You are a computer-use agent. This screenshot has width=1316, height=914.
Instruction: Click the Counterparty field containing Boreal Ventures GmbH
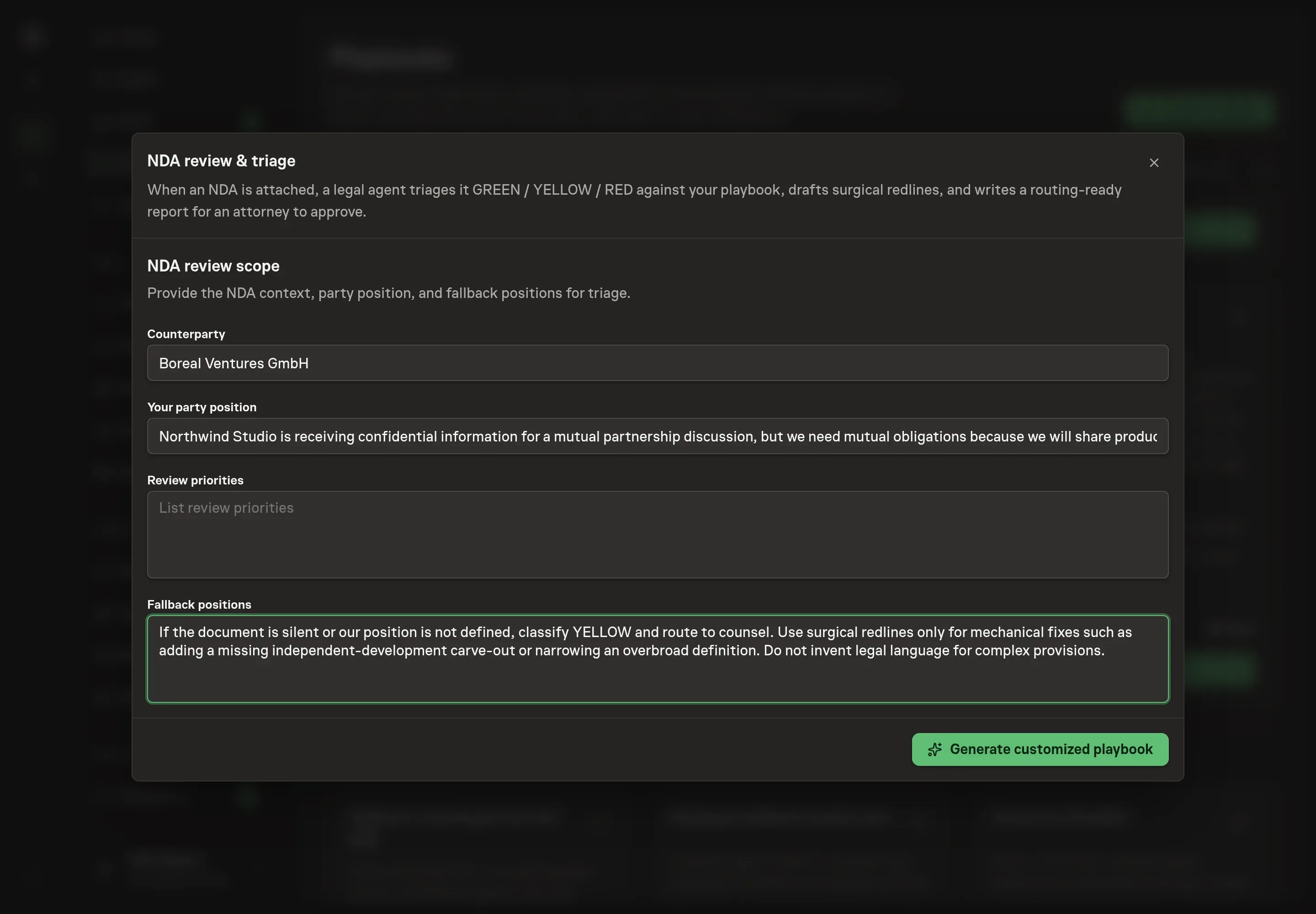(x=658, y=363)
